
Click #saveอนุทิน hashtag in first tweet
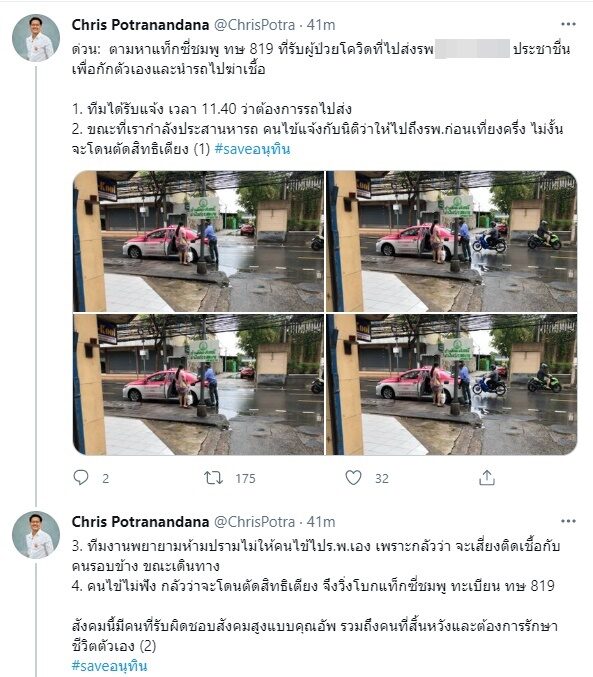252,149
